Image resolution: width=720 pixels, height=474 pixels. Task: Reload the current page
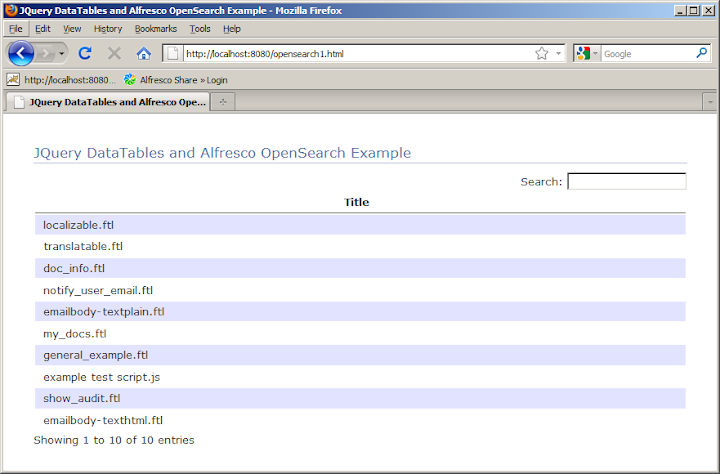(85, 54)
